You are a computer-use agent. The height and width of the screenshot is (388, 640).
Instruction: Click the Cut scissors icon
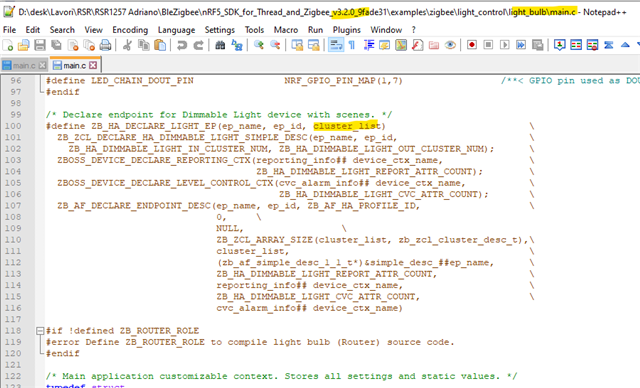pyautogui.click(x=127, y=45)
